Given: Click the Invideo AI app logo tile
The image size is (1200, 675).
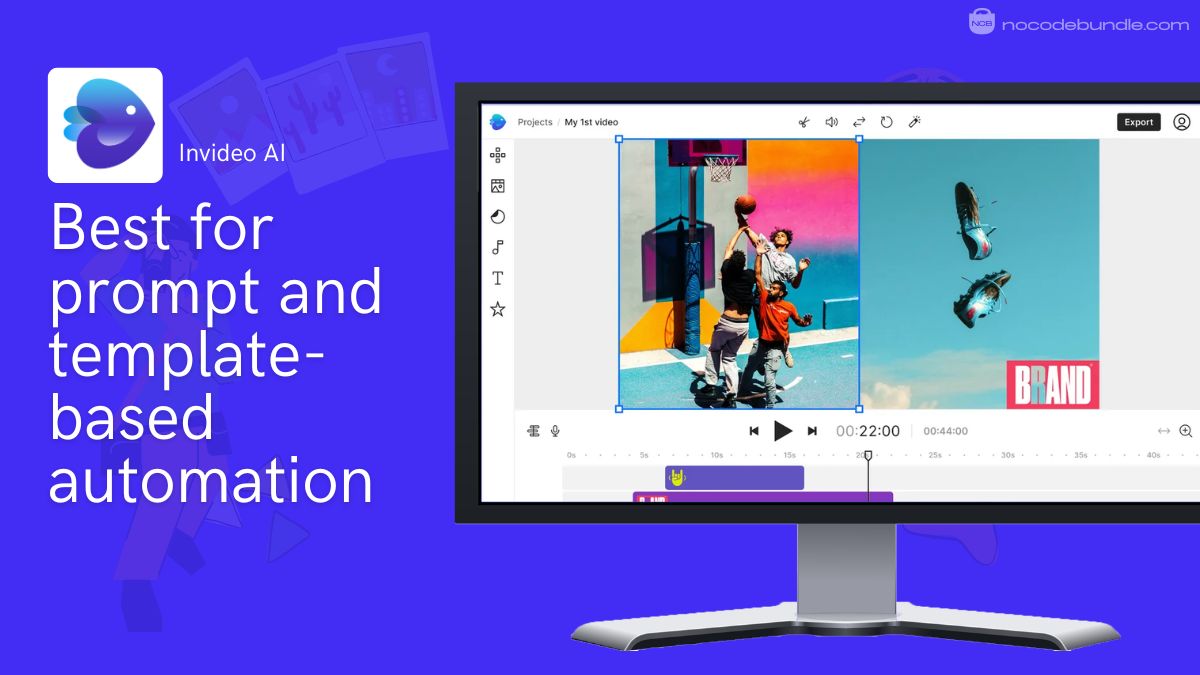Looking at the screenshot, I should (x=105, y=125).
